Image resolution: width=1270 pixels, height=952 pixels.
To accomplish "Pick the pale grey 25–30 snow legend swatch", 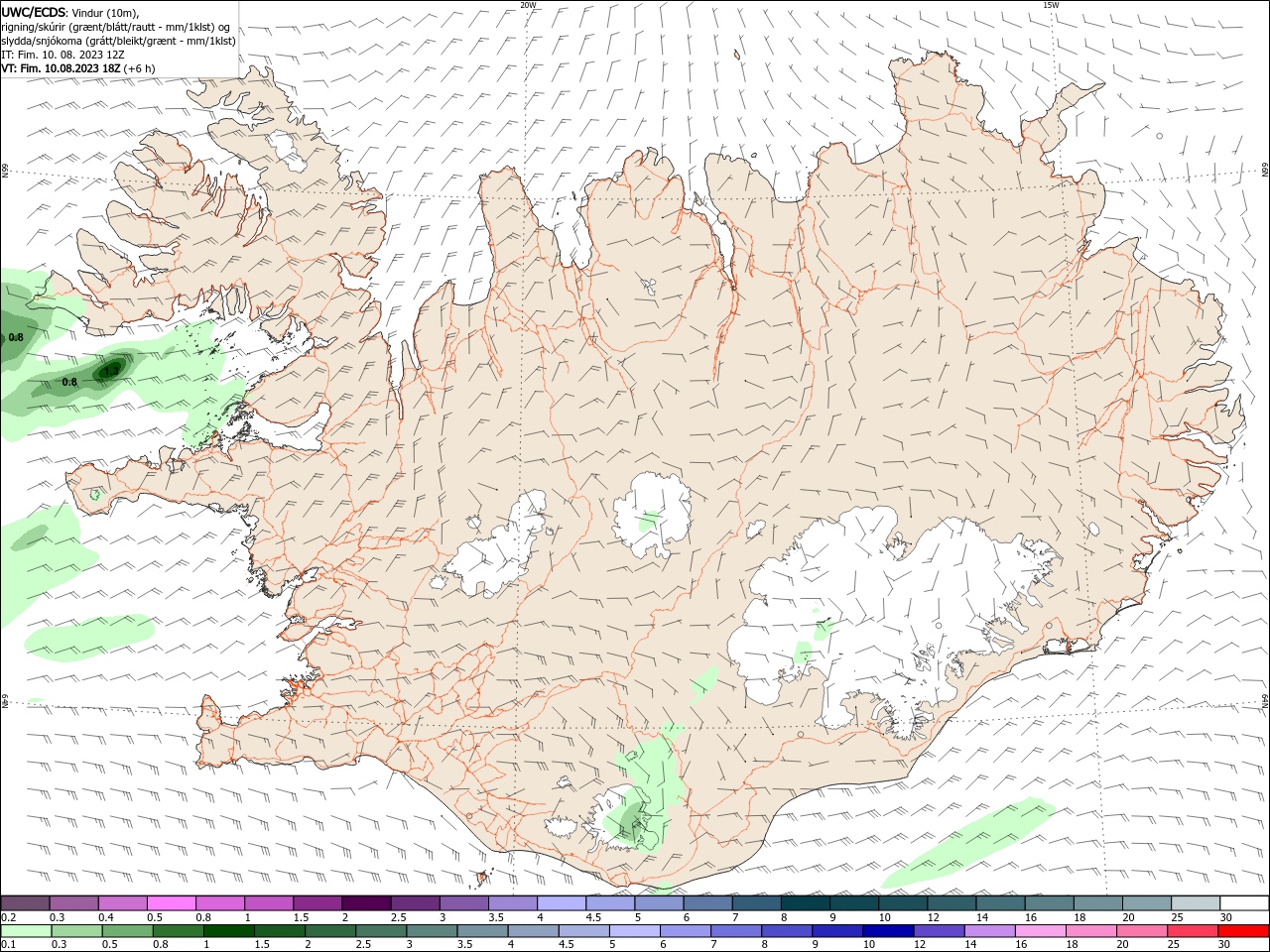I will [x=1195, y=902].
